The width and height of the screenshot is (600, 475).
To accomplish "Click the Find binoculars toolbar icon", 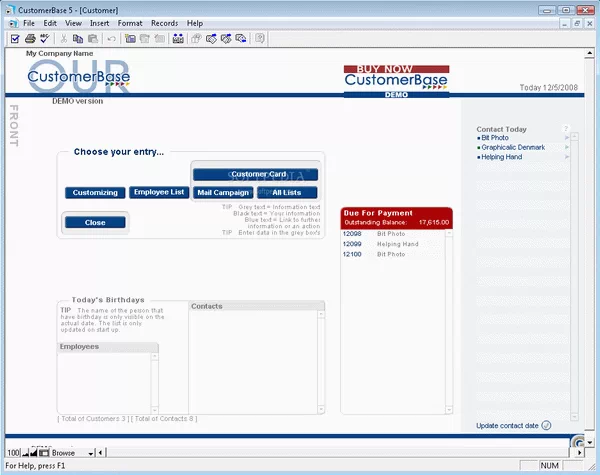I will [178, 39].
